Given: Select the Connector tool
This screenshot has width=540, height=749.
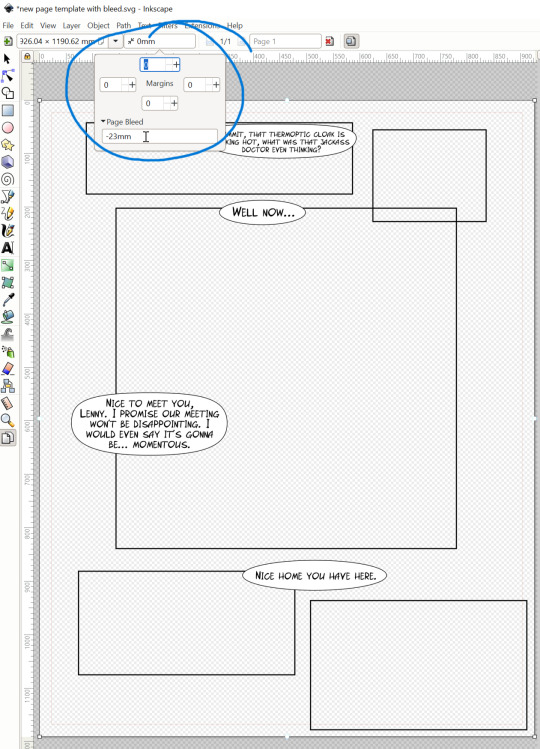Looking at the screenshot, I should pos(7,386).
